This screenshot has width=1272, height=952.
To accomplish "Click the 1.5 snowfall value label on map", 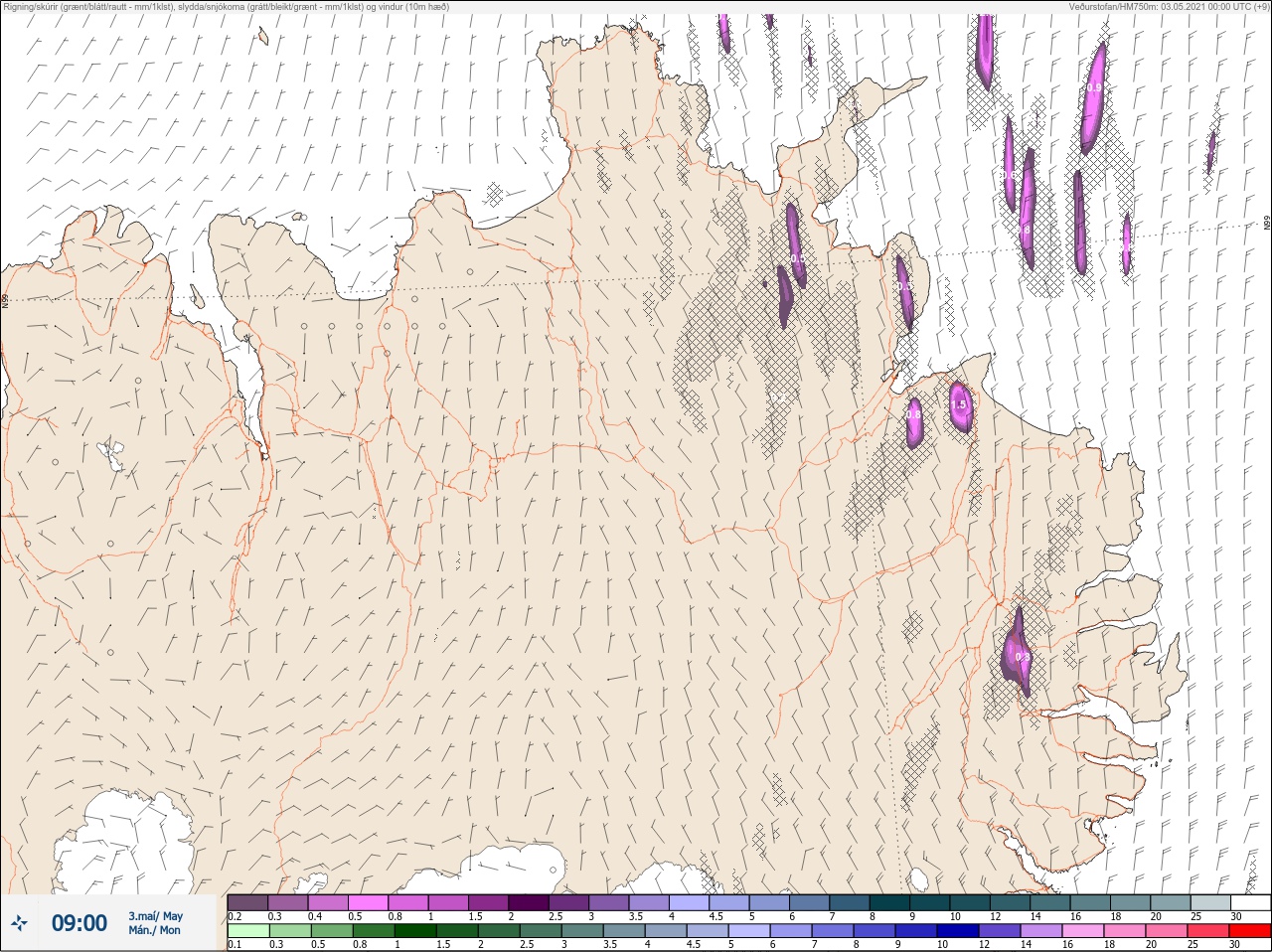I will [959, 404].
